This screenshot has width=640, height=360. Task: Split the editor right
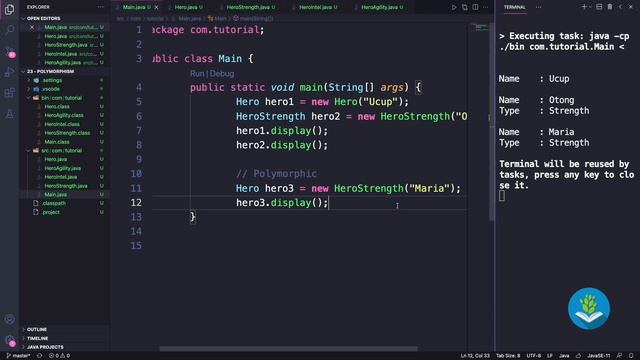475,7
